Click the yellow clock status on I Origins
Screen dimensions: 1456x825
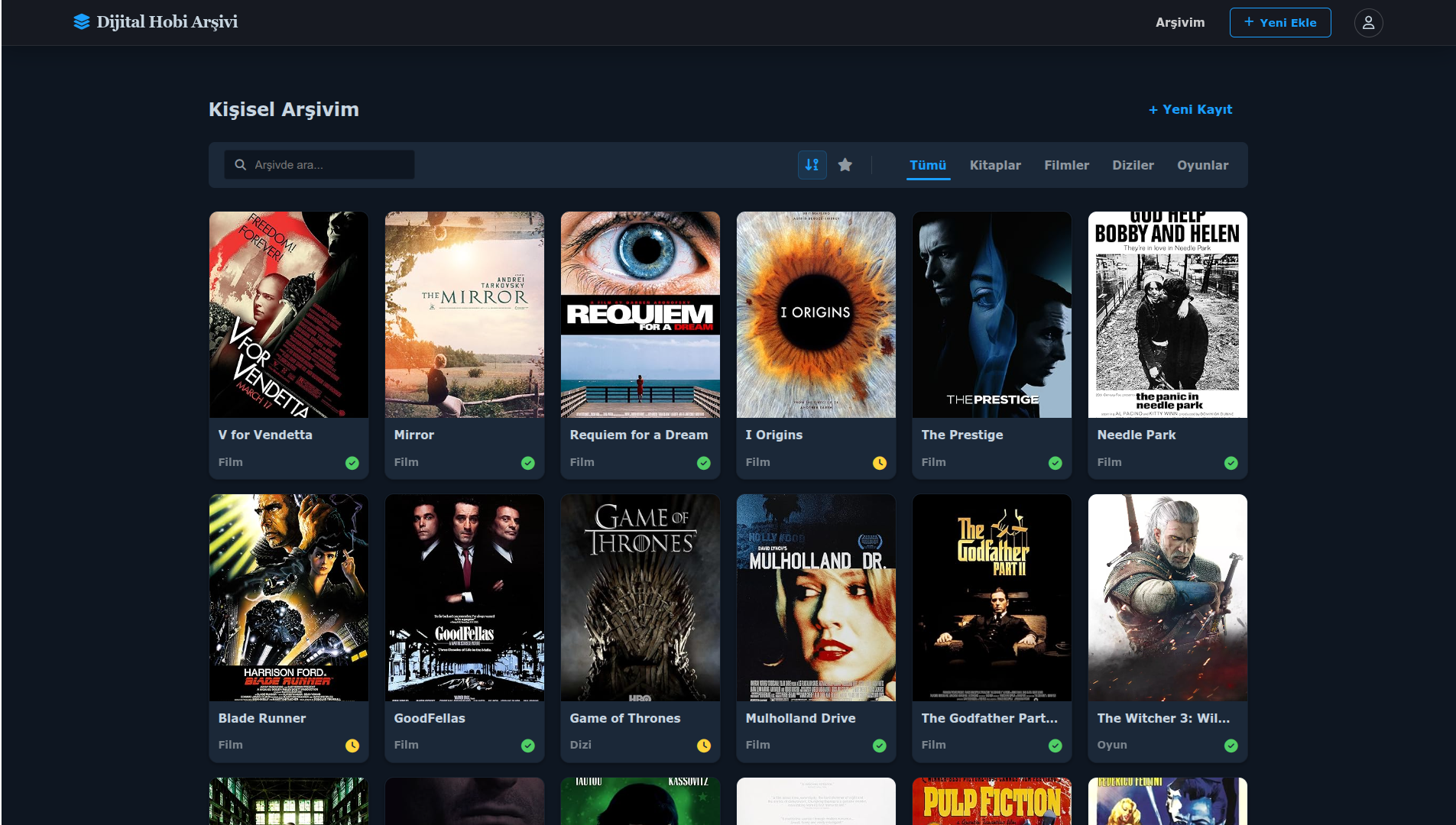[x=880, y=463]
